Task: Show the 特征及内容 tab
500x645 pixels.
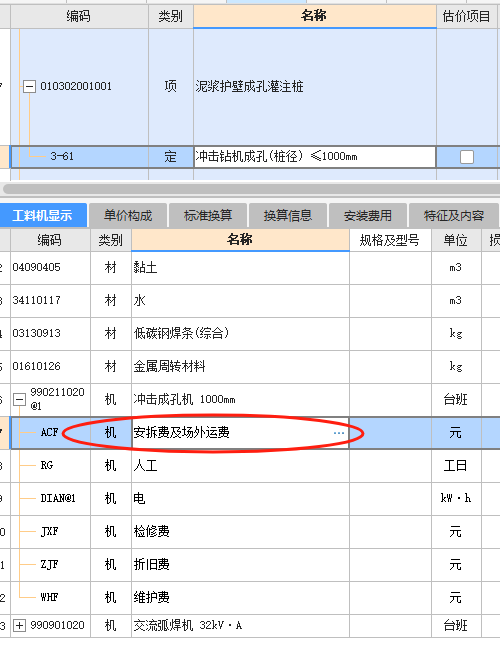Action: click(x=454, y=215)
